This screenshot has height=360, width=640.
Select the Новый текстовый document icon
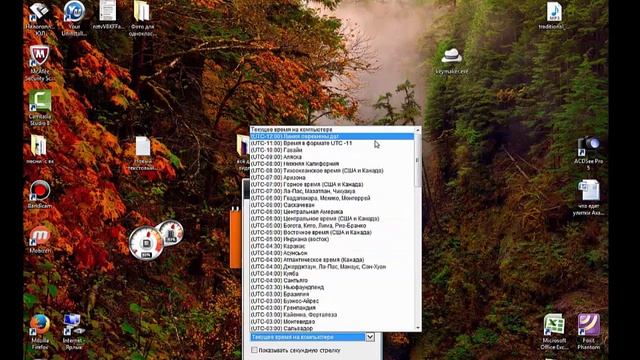[x=143, y=146]
